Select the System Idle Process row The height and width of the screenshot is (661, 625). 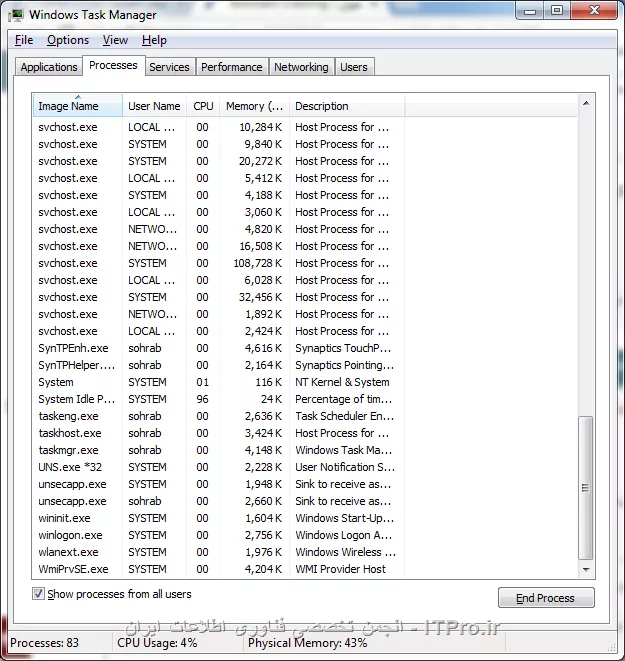(x=218, y=399)
